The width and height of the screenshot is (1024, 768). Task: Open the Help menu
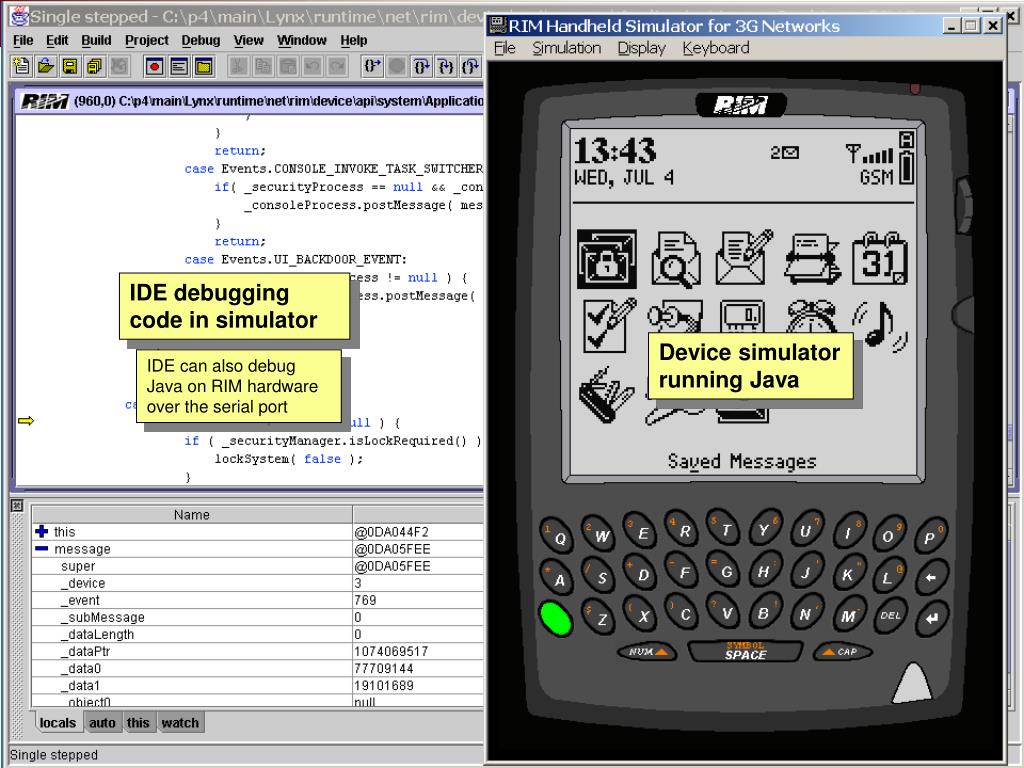pyautogui.click(x=354, y=40)
